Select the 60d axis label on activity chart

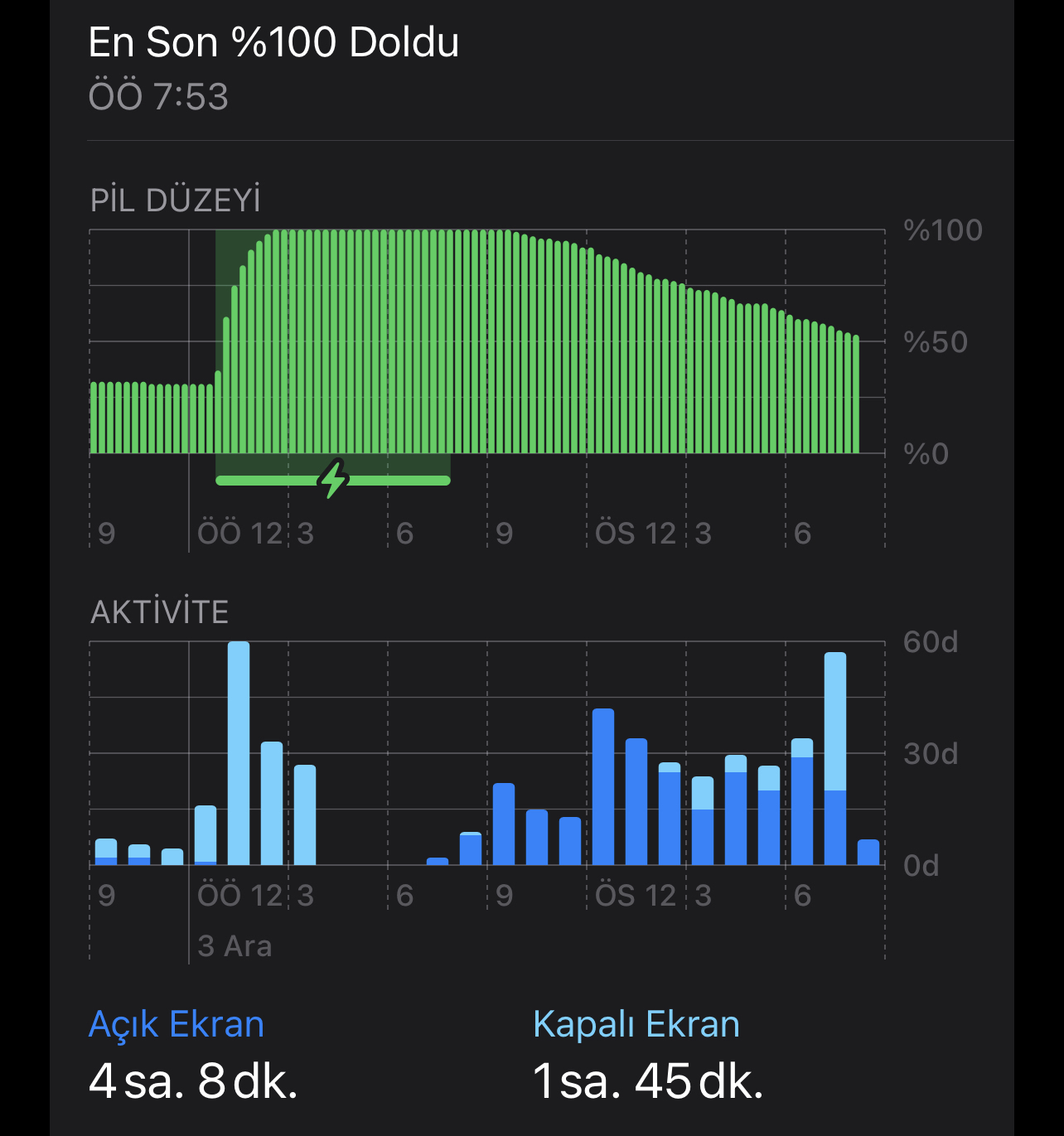(x=931, y=642)
